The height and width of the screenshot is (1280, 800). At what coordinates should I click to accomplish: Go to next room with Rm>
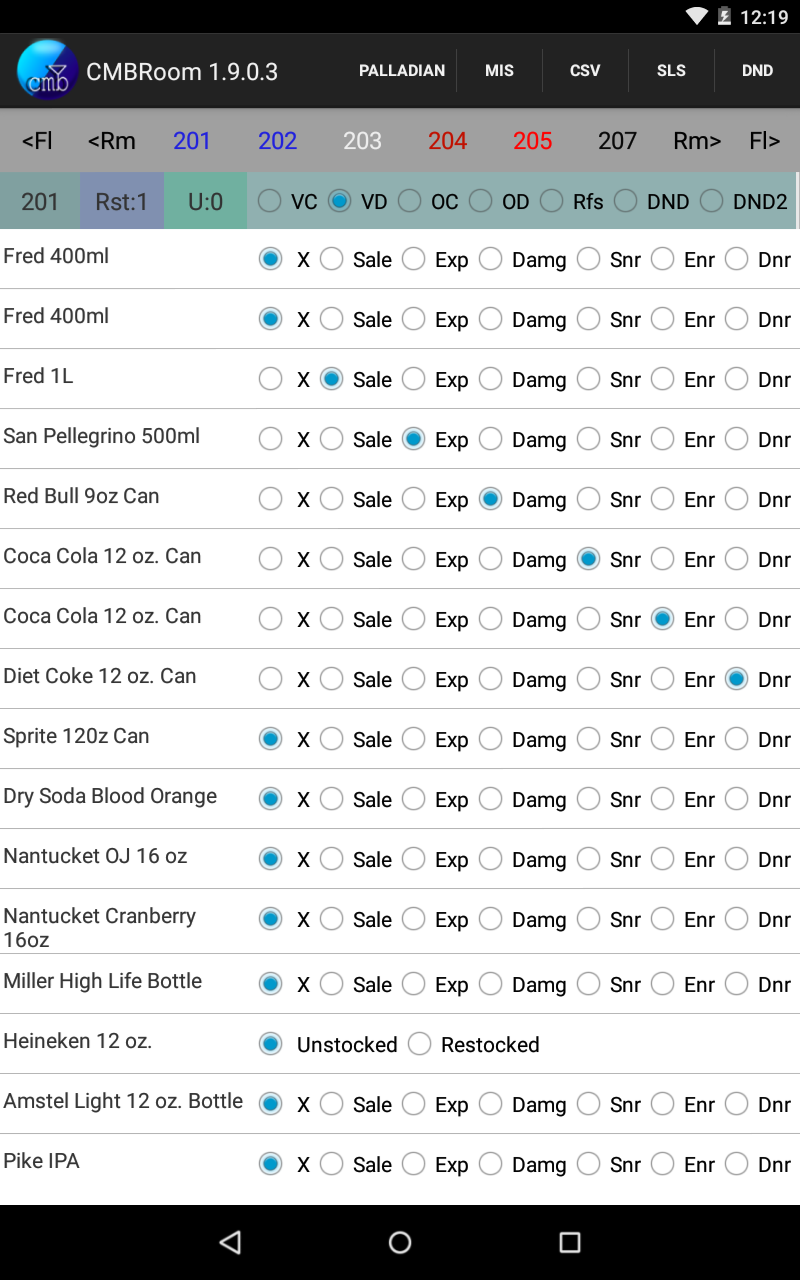[697, 141]
